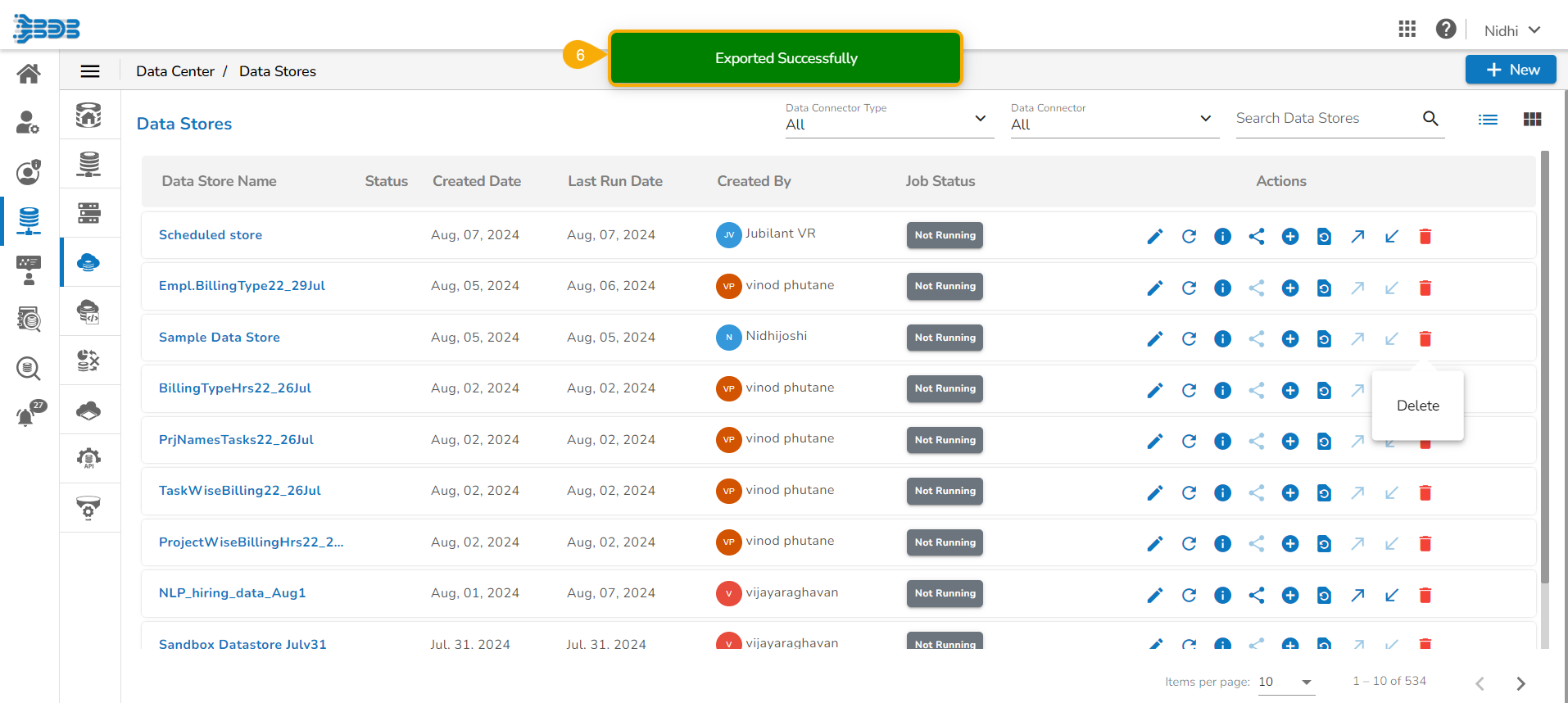Refresh the Empl.BillingType22_29Jul data store

[1189, 288]
